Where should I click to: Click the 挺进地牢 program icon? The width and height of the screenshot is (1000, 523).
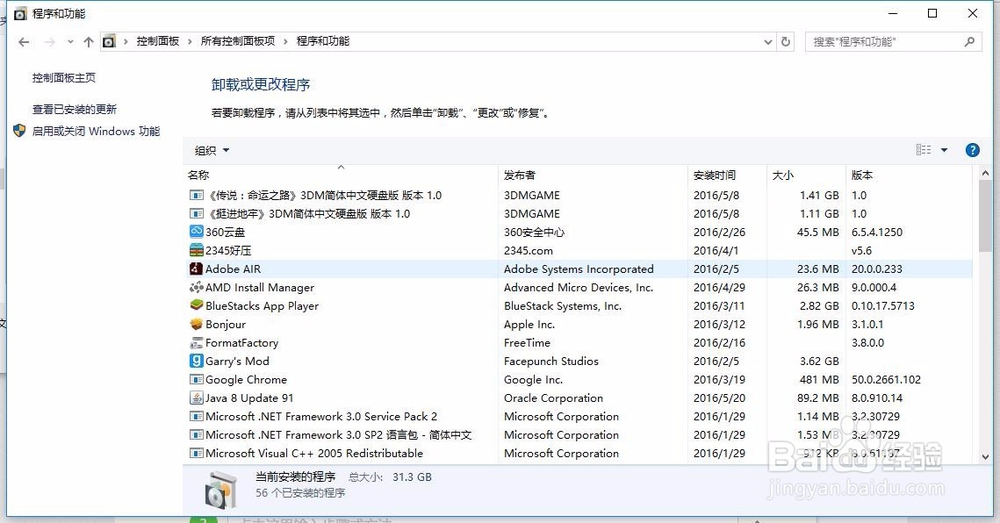pos(196,214)
